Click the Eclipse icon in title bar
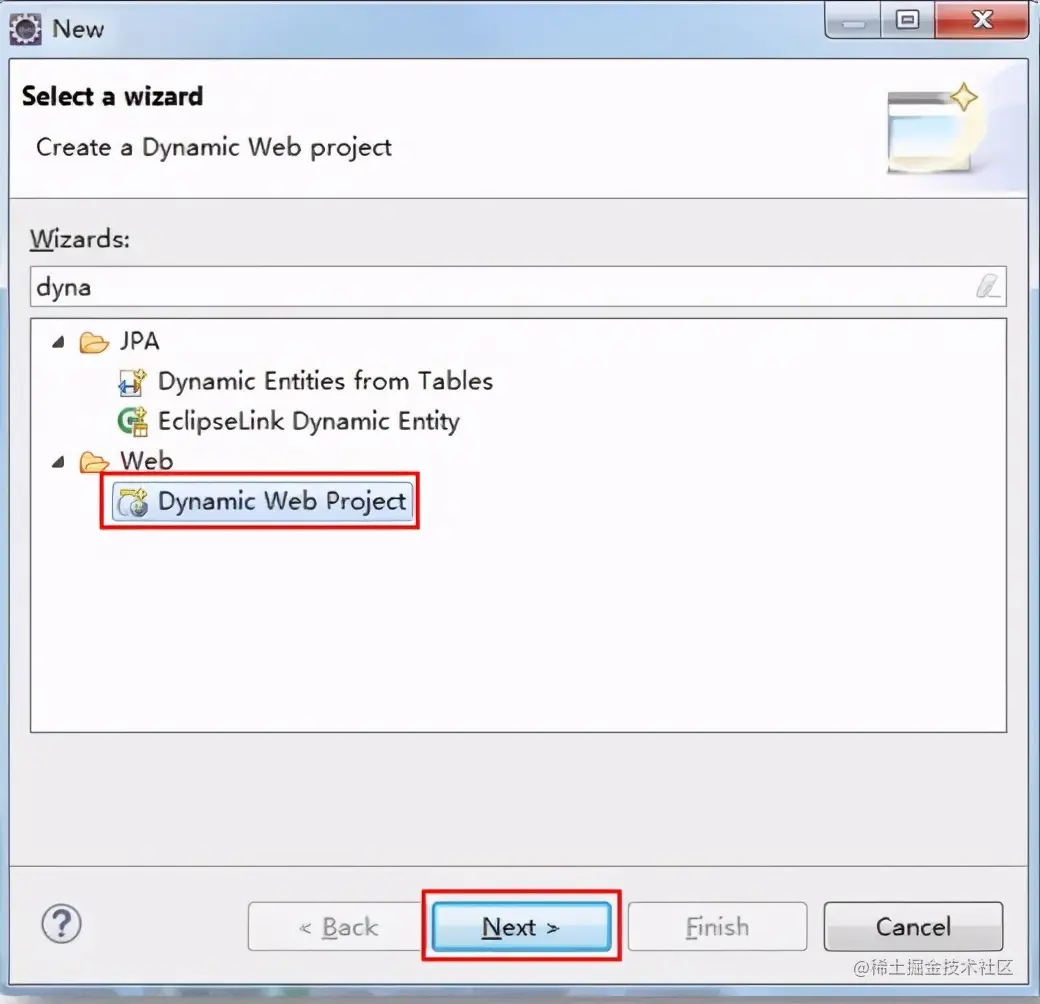The width and height of the screenshot is (1040, 1004). pyautogui.click(x=25, y=29)
